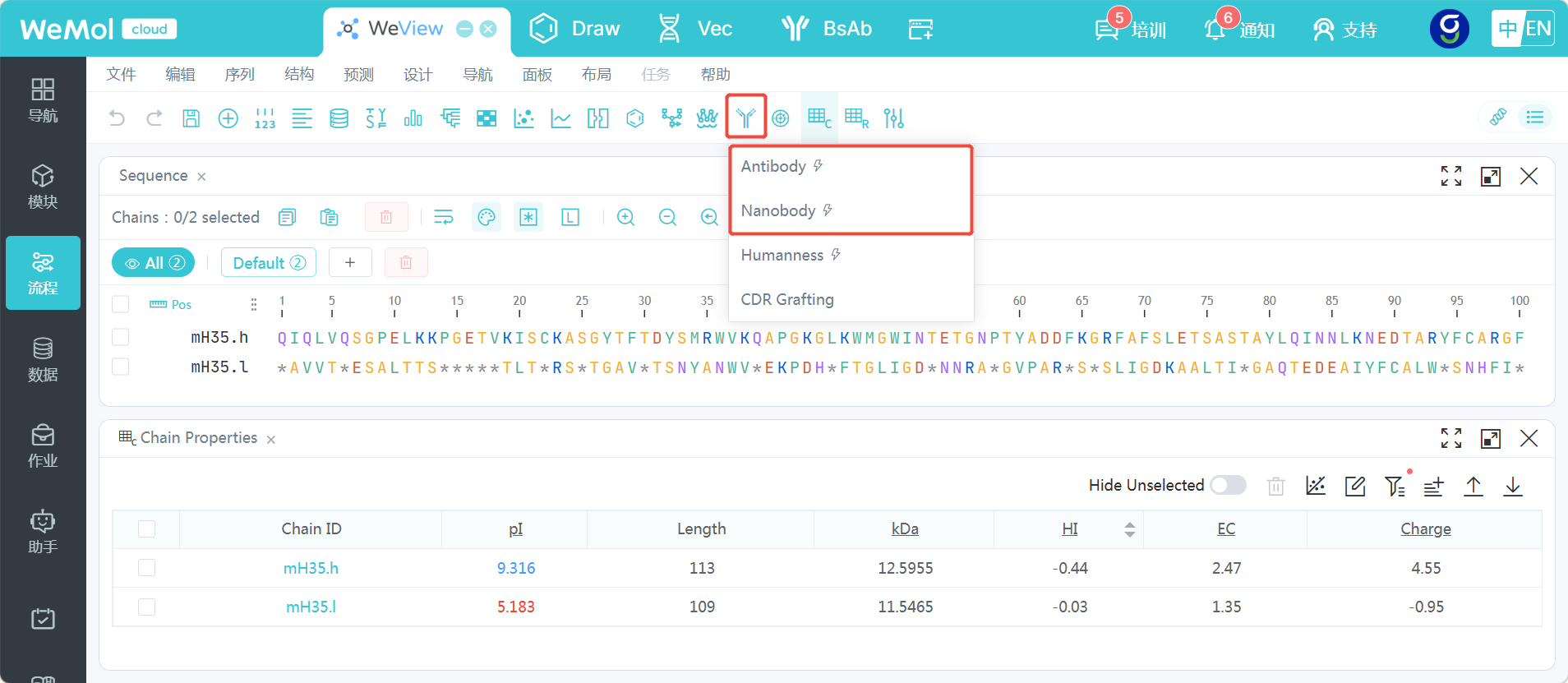Open the mH35.h chain link

pyautogui.click(x=311, y=568)
